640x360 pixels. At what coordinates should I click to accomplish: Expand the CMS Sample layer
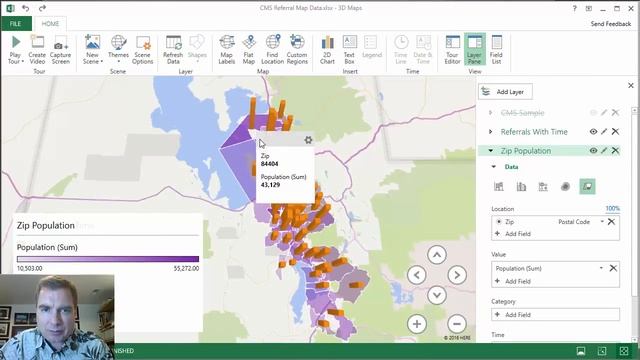click(x=491, y=113)
